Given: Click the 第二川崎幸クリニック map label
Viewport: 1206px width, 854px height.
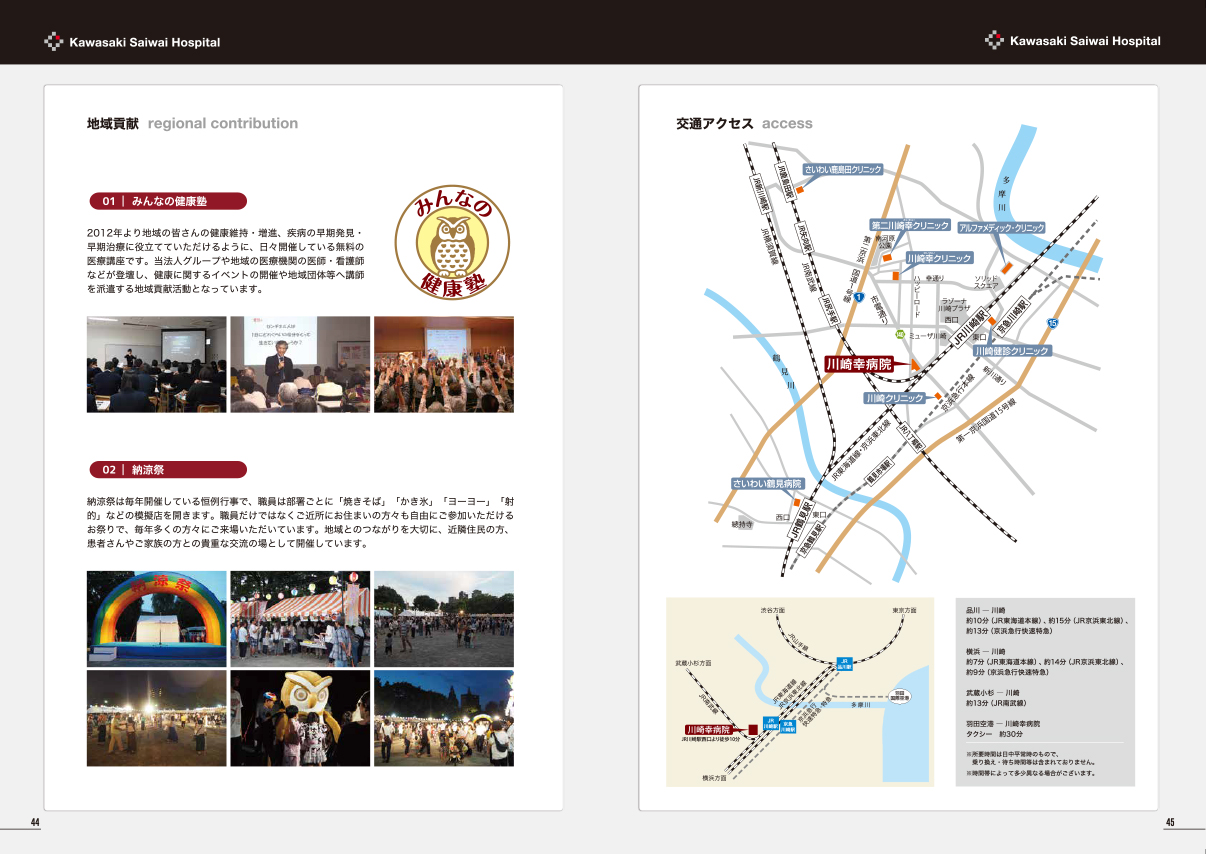Looking at the screenshot, I should pos(909,226).
